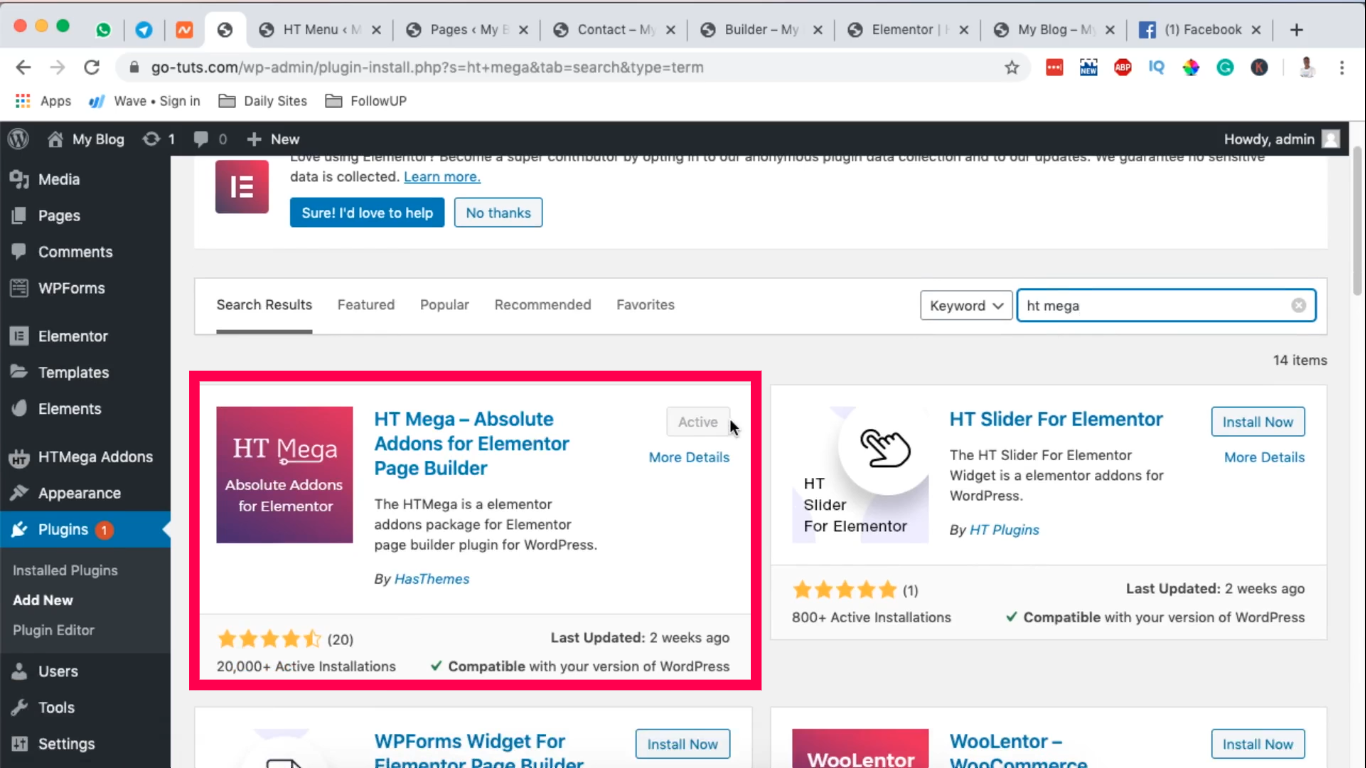The image size is (1366, 768).
Task: Click the HT Mega plugin thumbnail
Action: click(285, 475)
